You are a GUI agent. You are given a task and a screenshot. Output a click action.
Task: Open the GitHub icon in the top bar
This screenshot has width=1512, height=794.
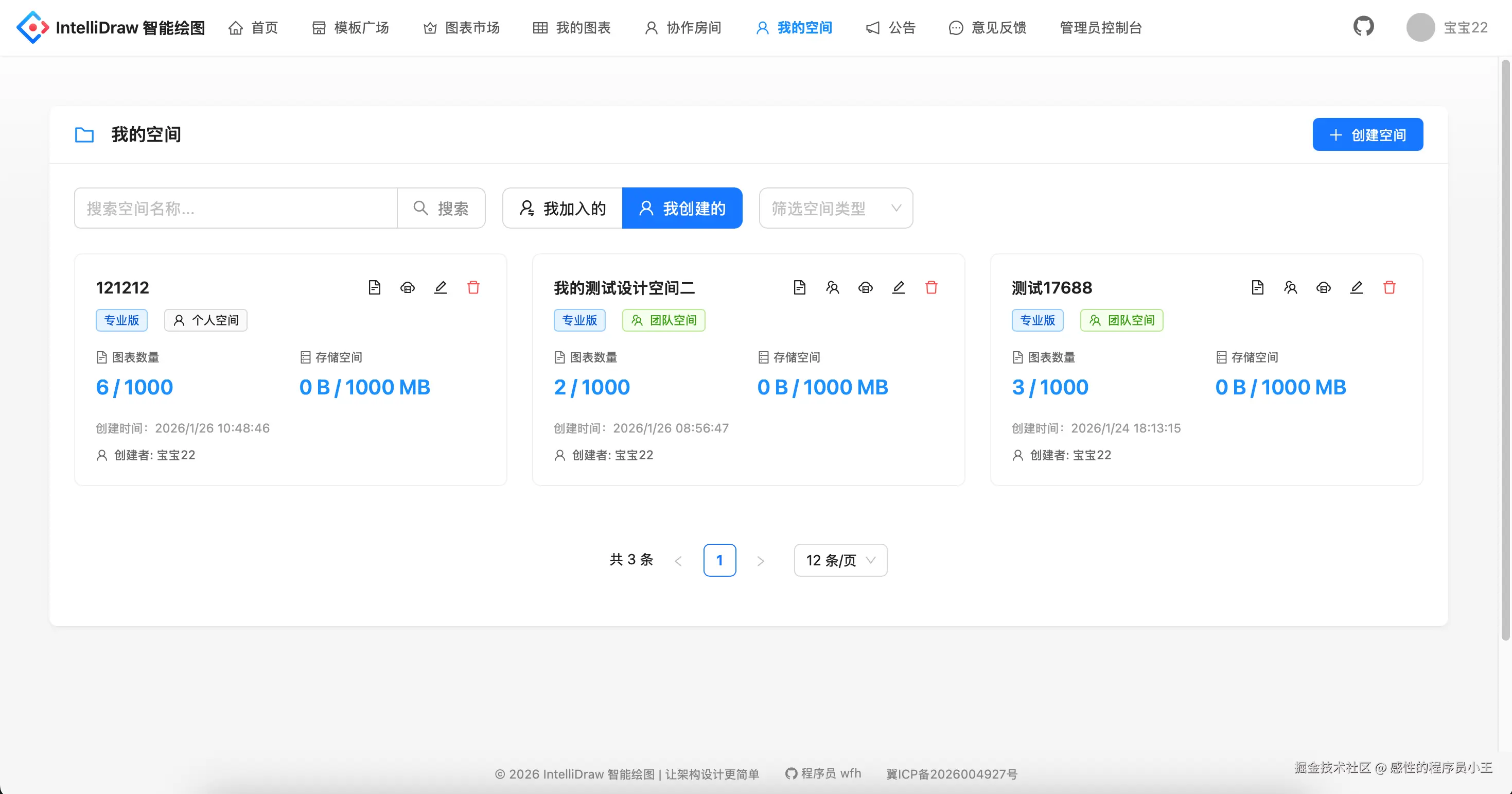click(x=1363, y=27)
